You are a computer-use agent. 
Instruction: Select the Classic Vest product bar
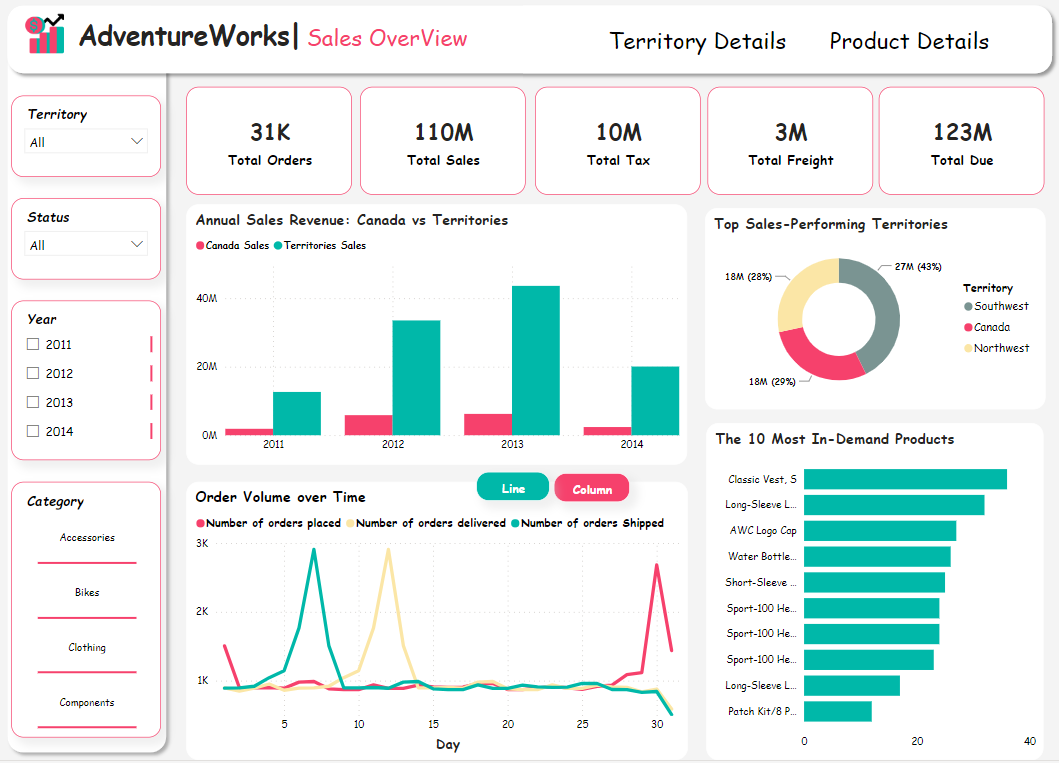[x=904, y=479]
